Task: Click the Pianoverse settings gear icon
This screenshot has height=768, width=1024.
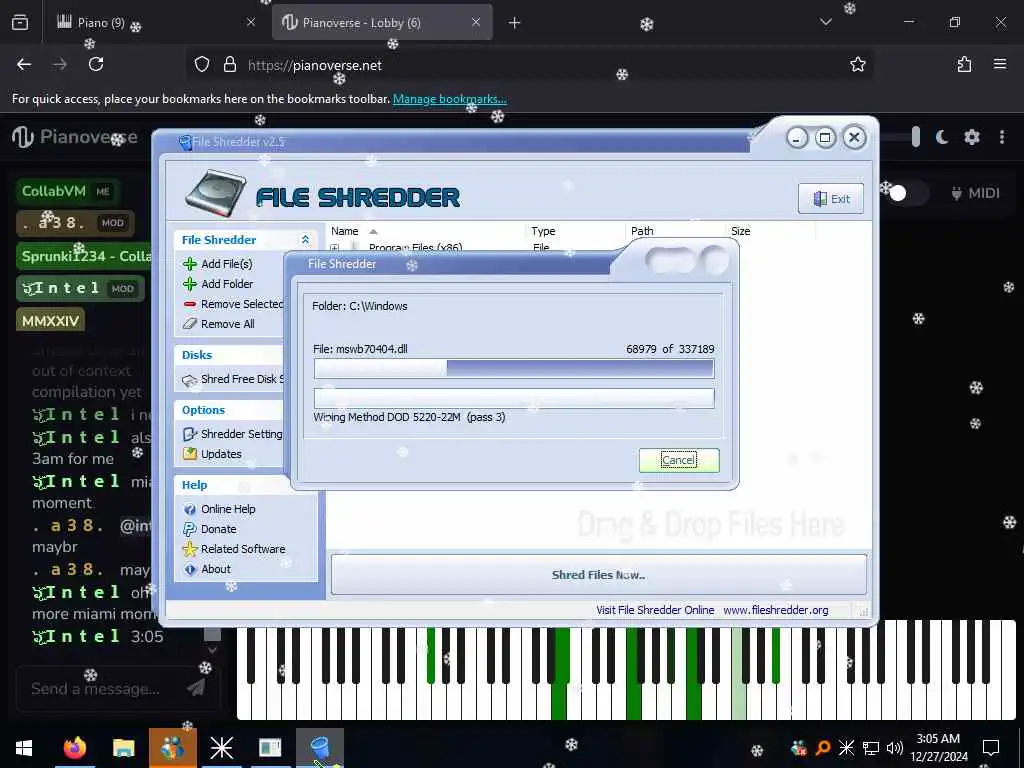Action: (972, 137)
